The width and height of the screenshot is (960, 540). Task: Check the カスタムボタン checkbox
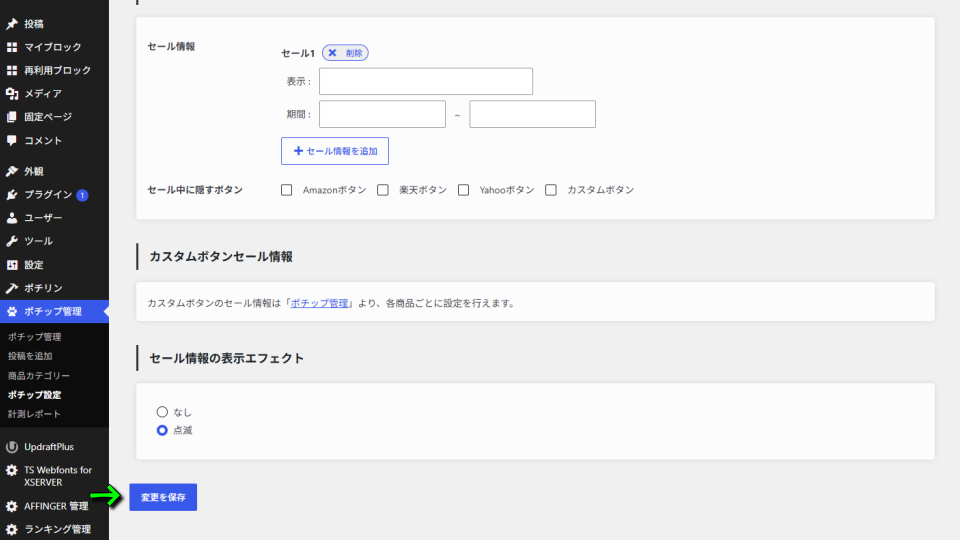[x=551, y=190]
